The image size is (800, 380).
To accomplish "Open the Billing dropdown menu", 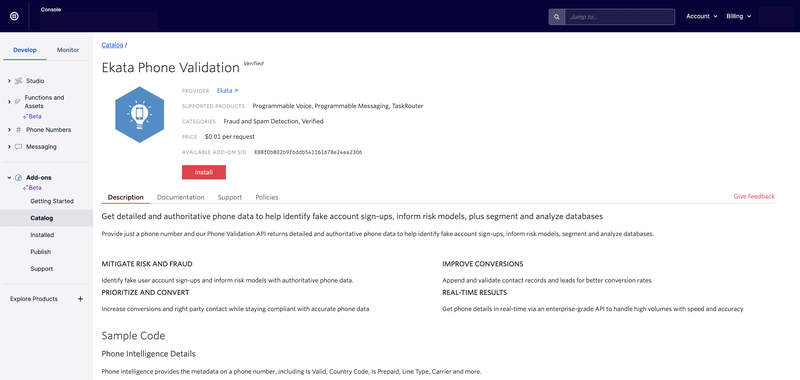I will (739, 16).
